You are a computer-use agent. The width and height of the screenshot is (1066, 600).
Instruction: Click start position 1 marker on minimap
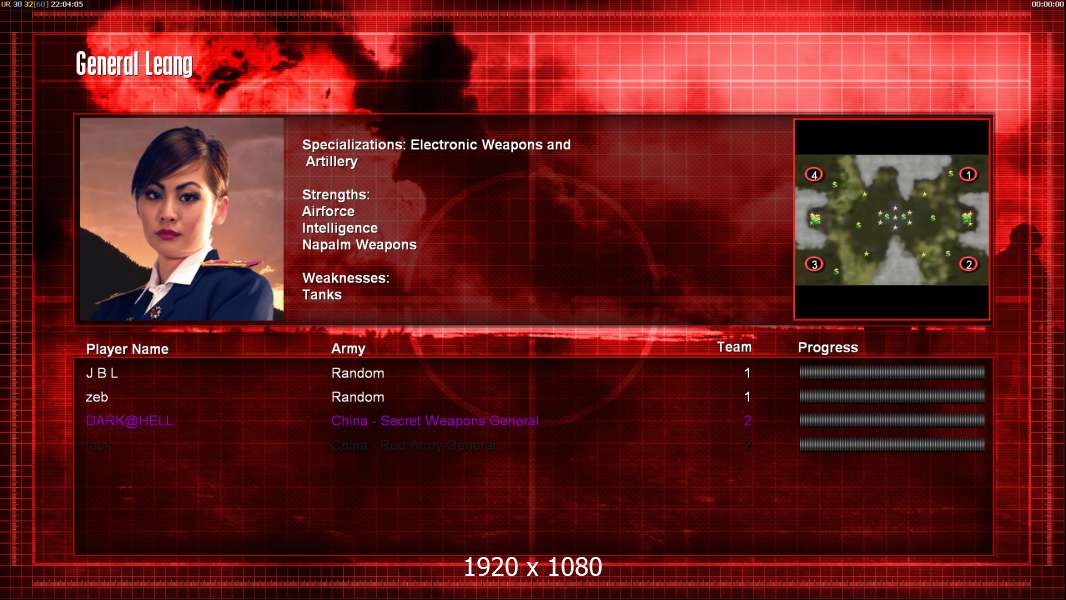pos(968,175)
